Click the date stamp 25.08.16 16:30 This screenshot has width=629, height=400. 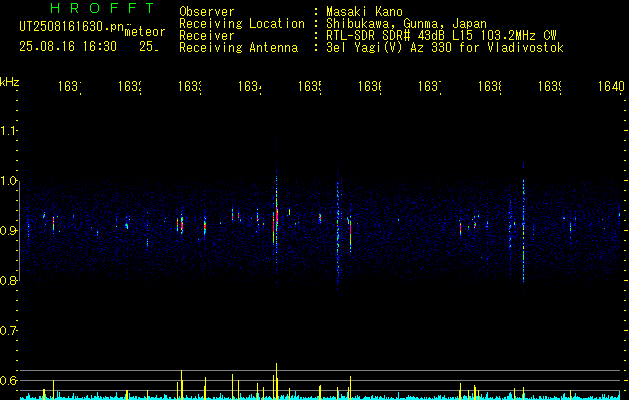pyautogui.click(x=68, y=47)
